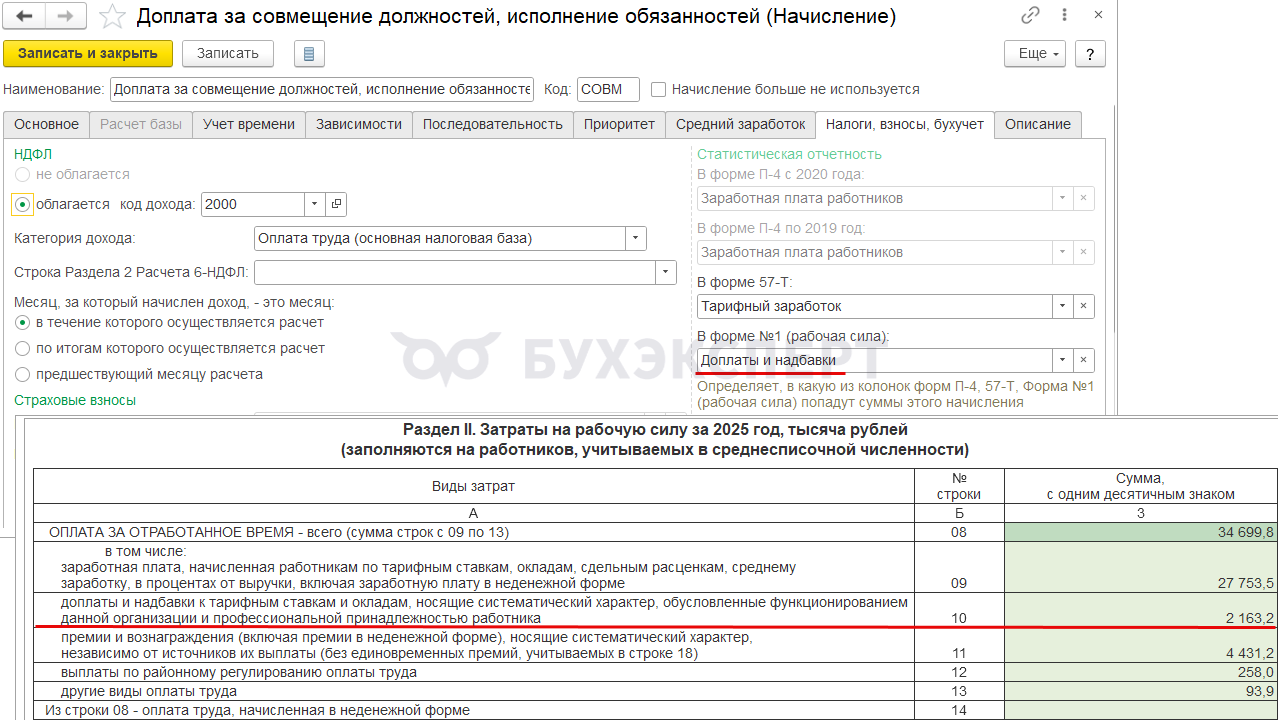This screenshot has width=1278, height=720.
Task: Click the report list icon button
Action: click(309, 54)
